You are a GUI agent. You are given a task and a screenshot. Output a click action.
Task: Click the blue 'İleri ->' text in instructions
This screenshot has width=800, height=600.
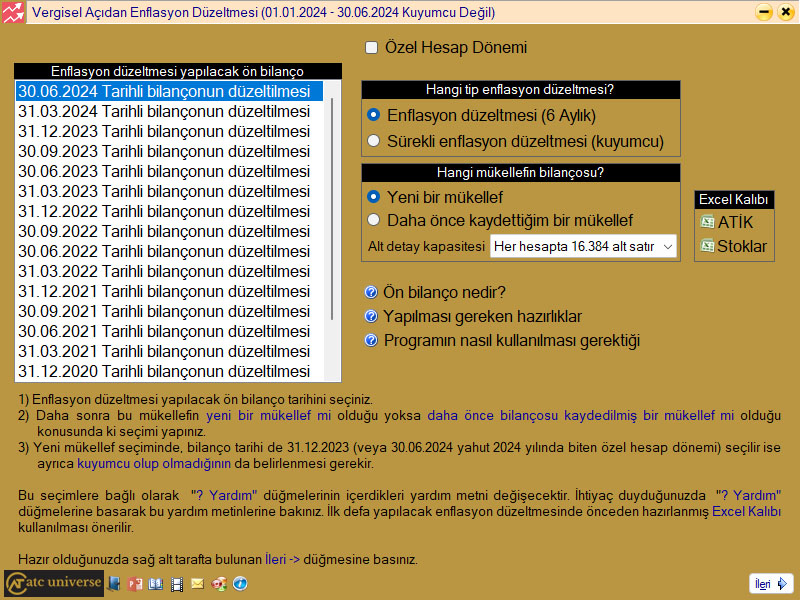pos(282,559)
